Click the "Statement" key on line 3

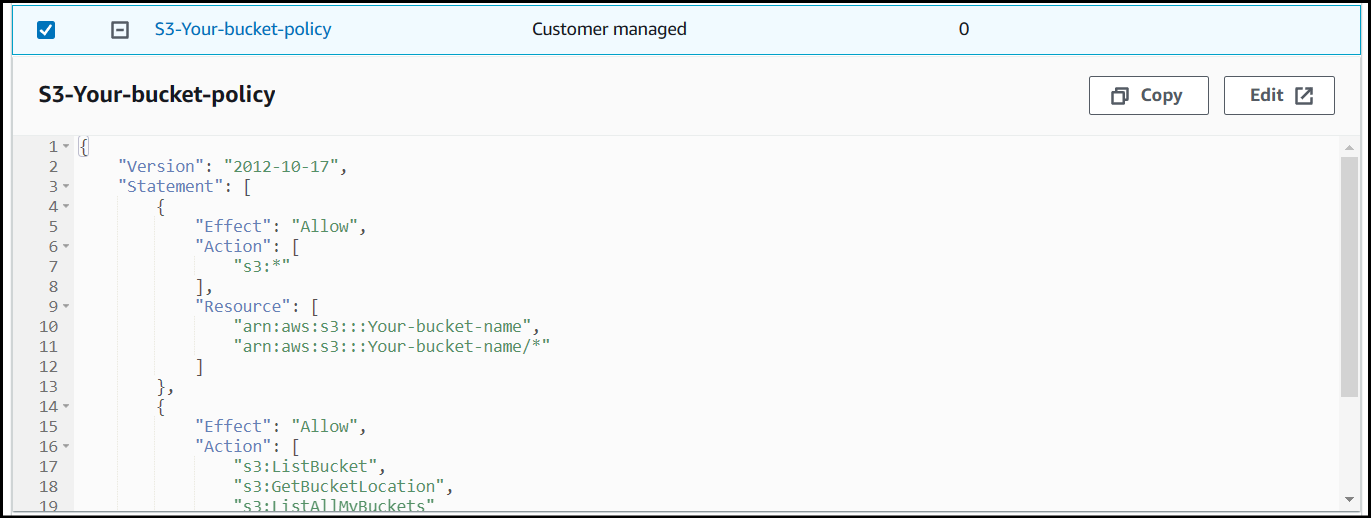pos(171,186)
